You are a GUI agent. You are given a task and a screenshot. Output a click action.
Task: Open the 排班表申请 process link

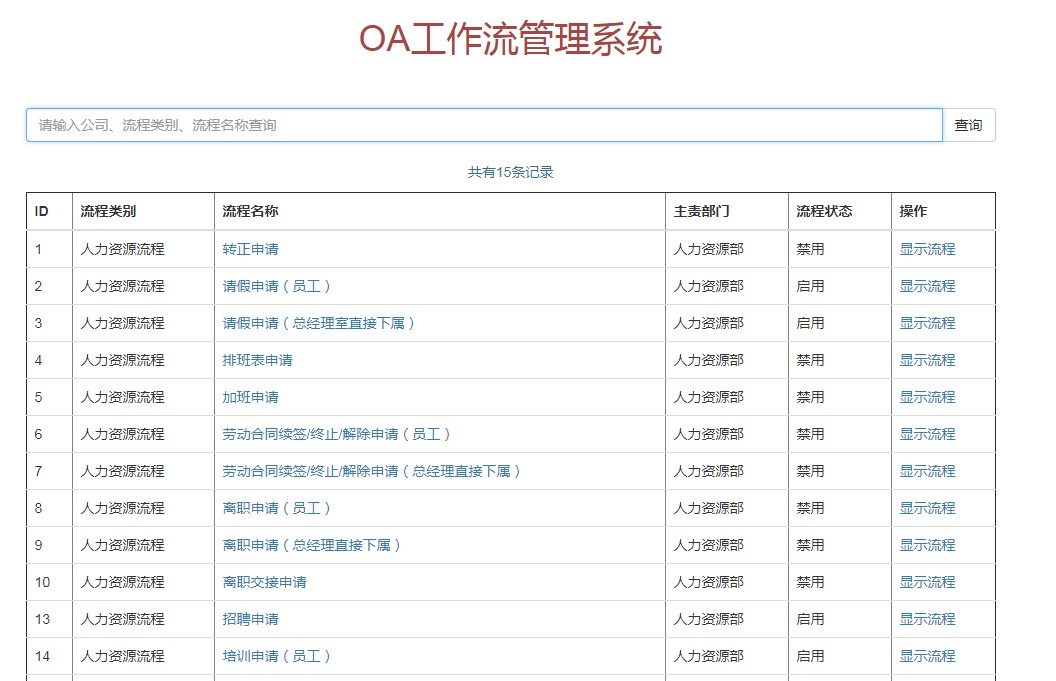coord(257,360)
